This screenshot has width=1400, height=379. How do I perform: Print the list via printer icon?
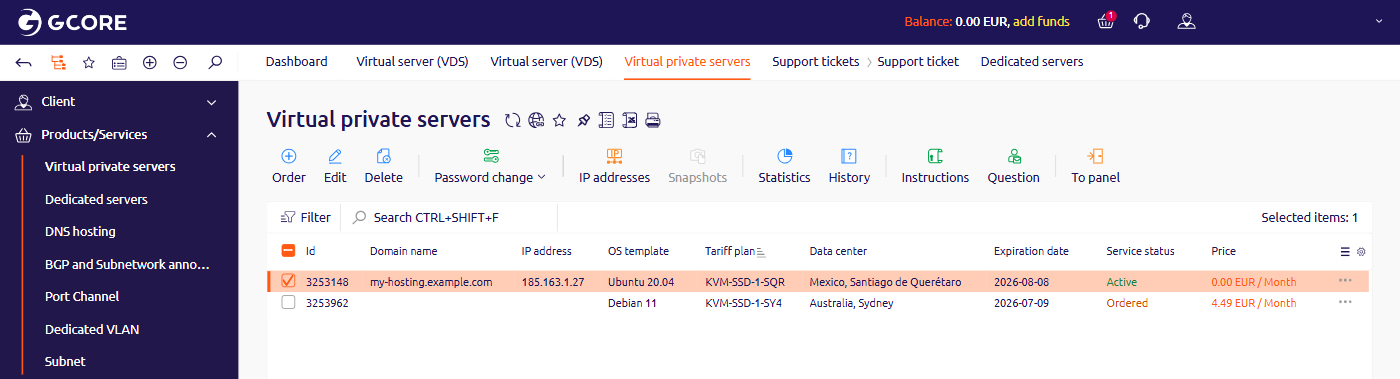pos(653,121)
